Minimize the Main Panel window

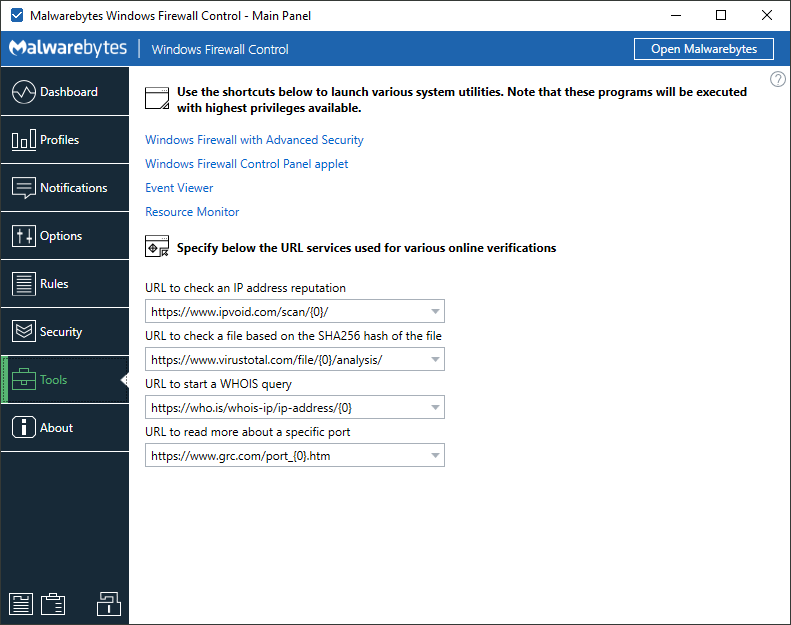coord(676,16)
